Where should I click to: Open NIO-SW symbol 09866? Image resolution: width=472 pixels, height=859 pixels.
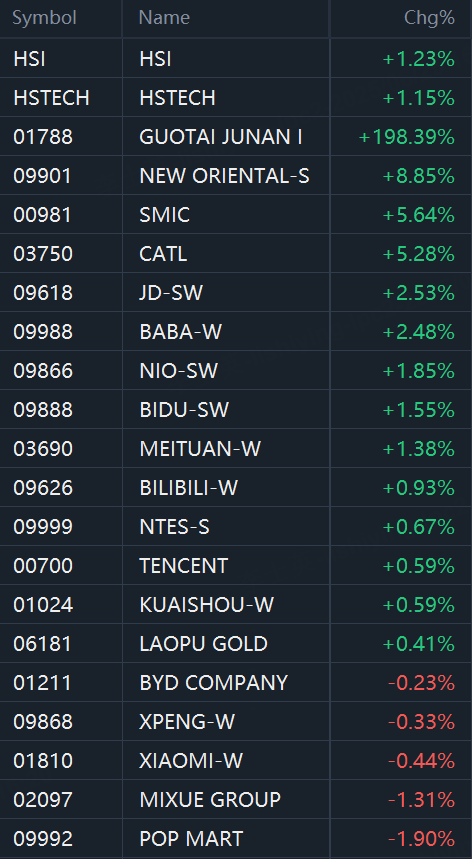[236, 370]
